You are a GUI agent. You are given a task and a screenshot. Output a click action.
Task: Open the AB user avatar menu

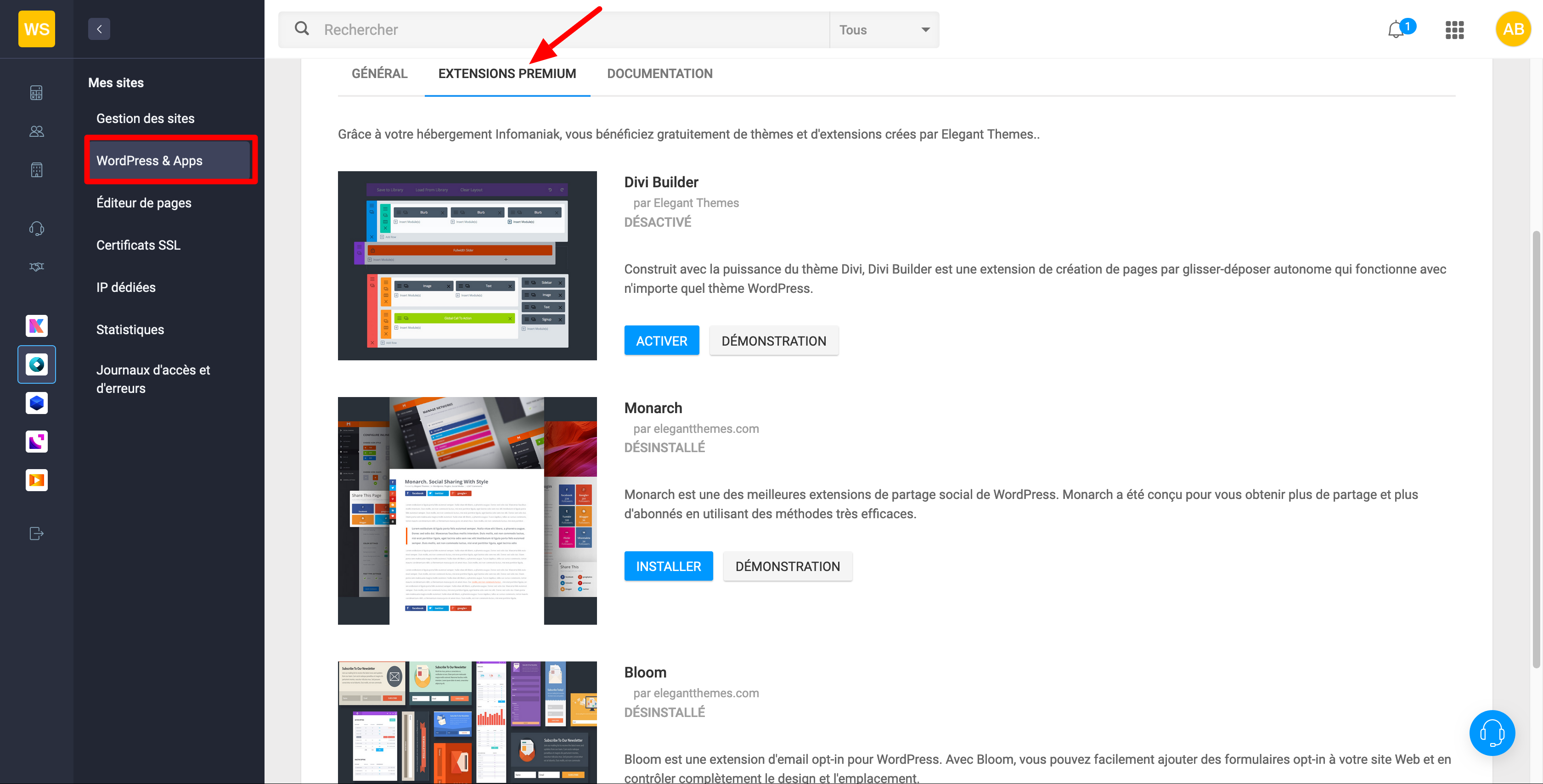[x=1513, y=29]
